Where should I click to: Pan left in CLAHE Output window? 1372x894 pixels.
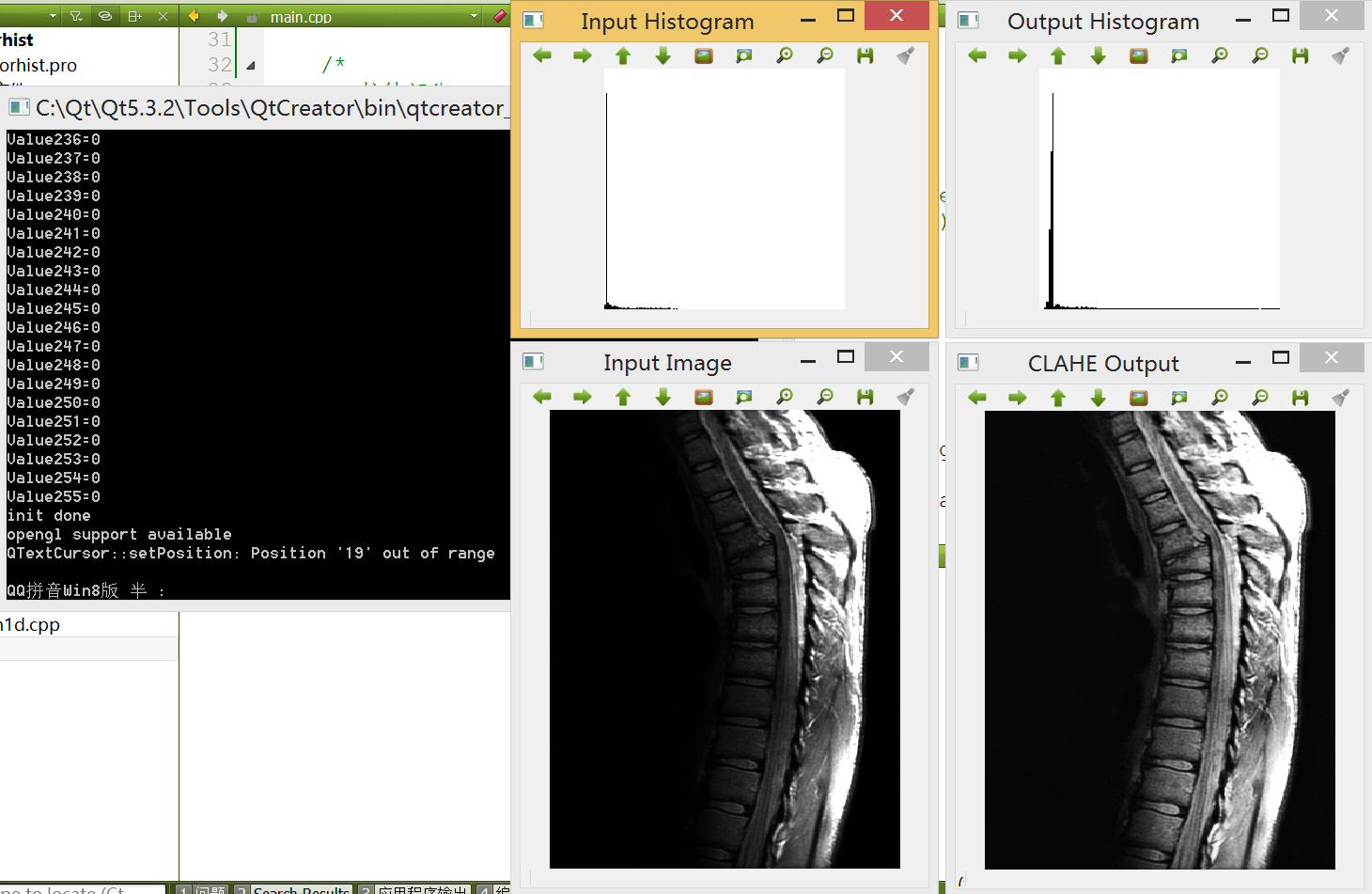point(977,398)
